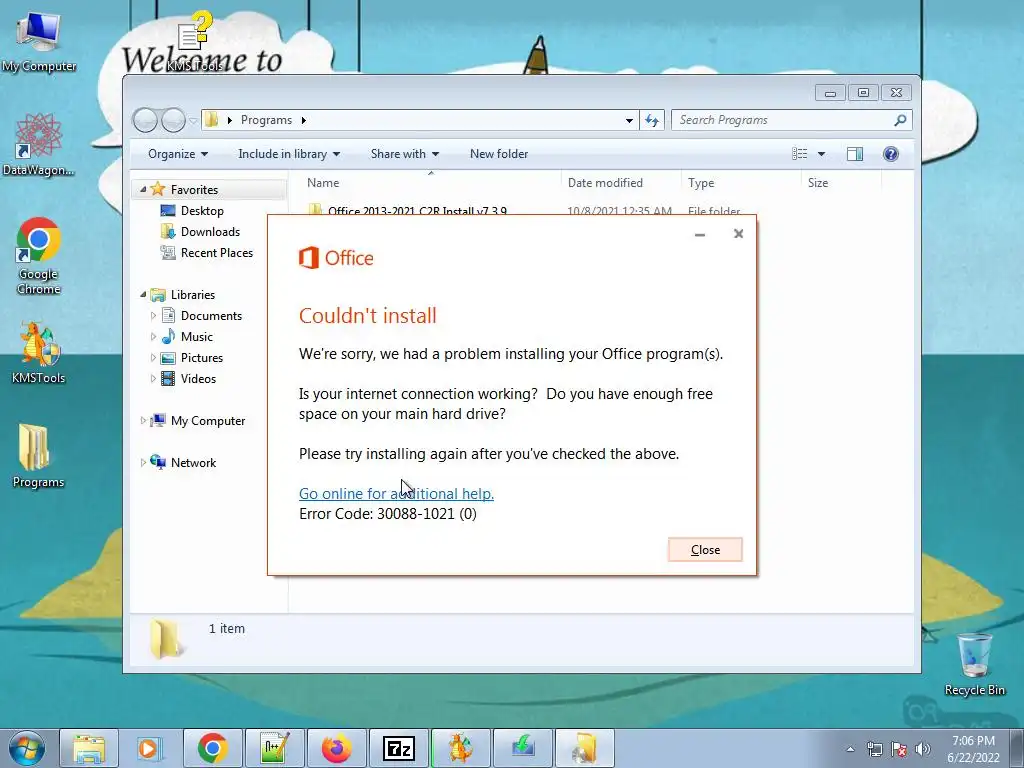Open the 'Share with' dropdown
1024x768 pixels.
(x=404, y=154)
